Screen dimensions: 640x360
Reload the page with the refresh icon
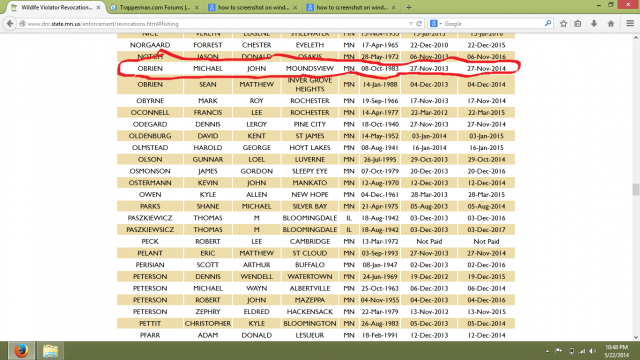(419, 24)
